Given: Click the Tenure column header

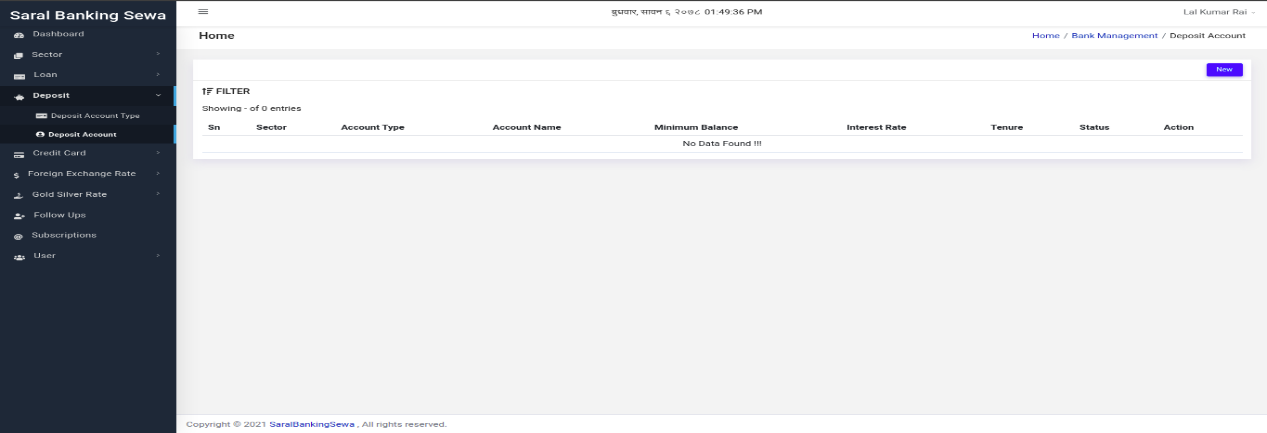Looking at the screenshot, I should pyautogui.click(x=1007, y=128).
